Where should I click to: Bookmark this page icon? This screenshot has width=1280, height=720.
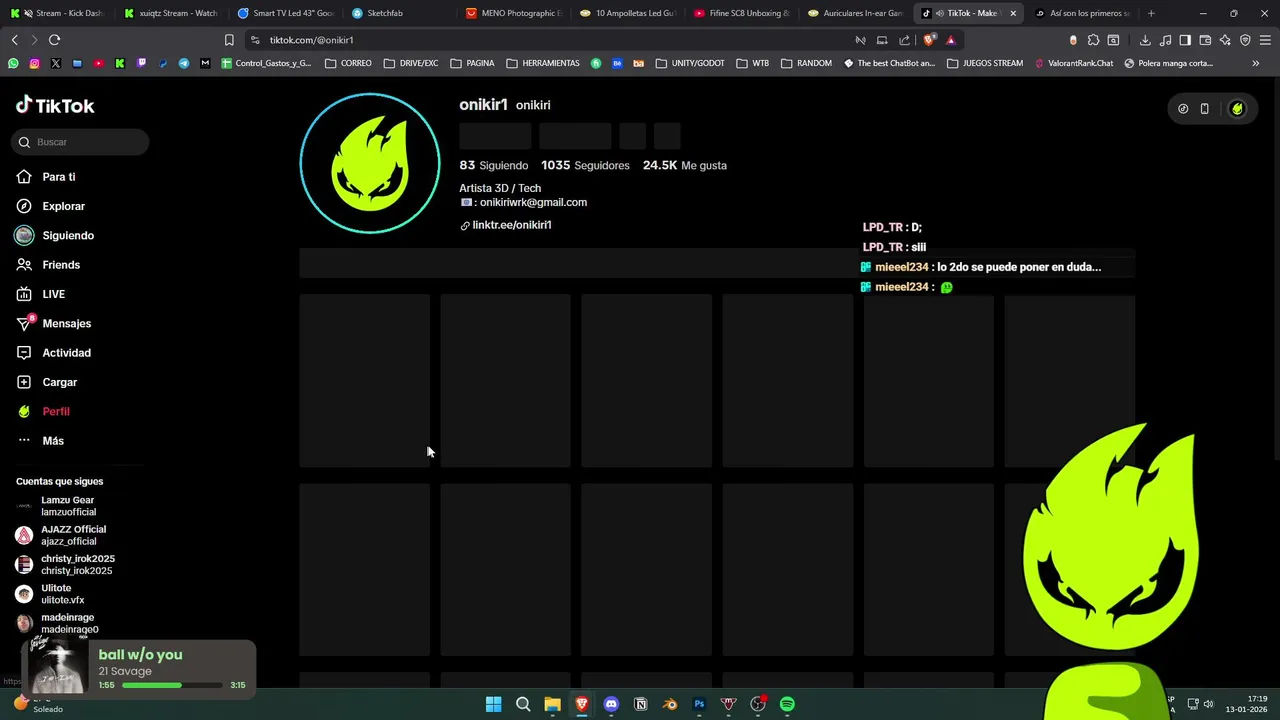pyautogui.click(x=229, y=40)
